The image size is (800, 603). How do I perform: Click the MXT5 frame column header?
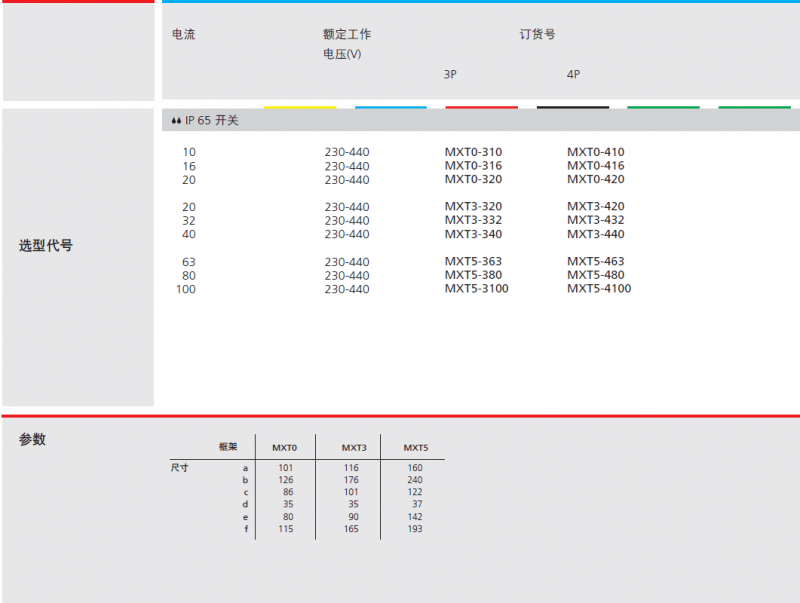pyautogui.click(x=415, y=448)
